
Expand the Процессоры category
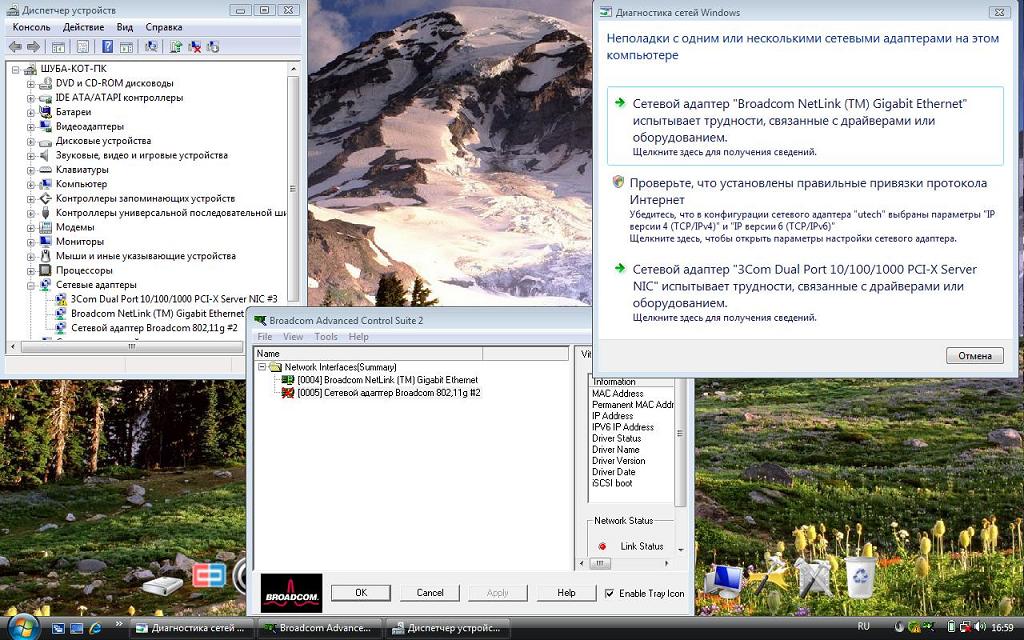[31, 270]
